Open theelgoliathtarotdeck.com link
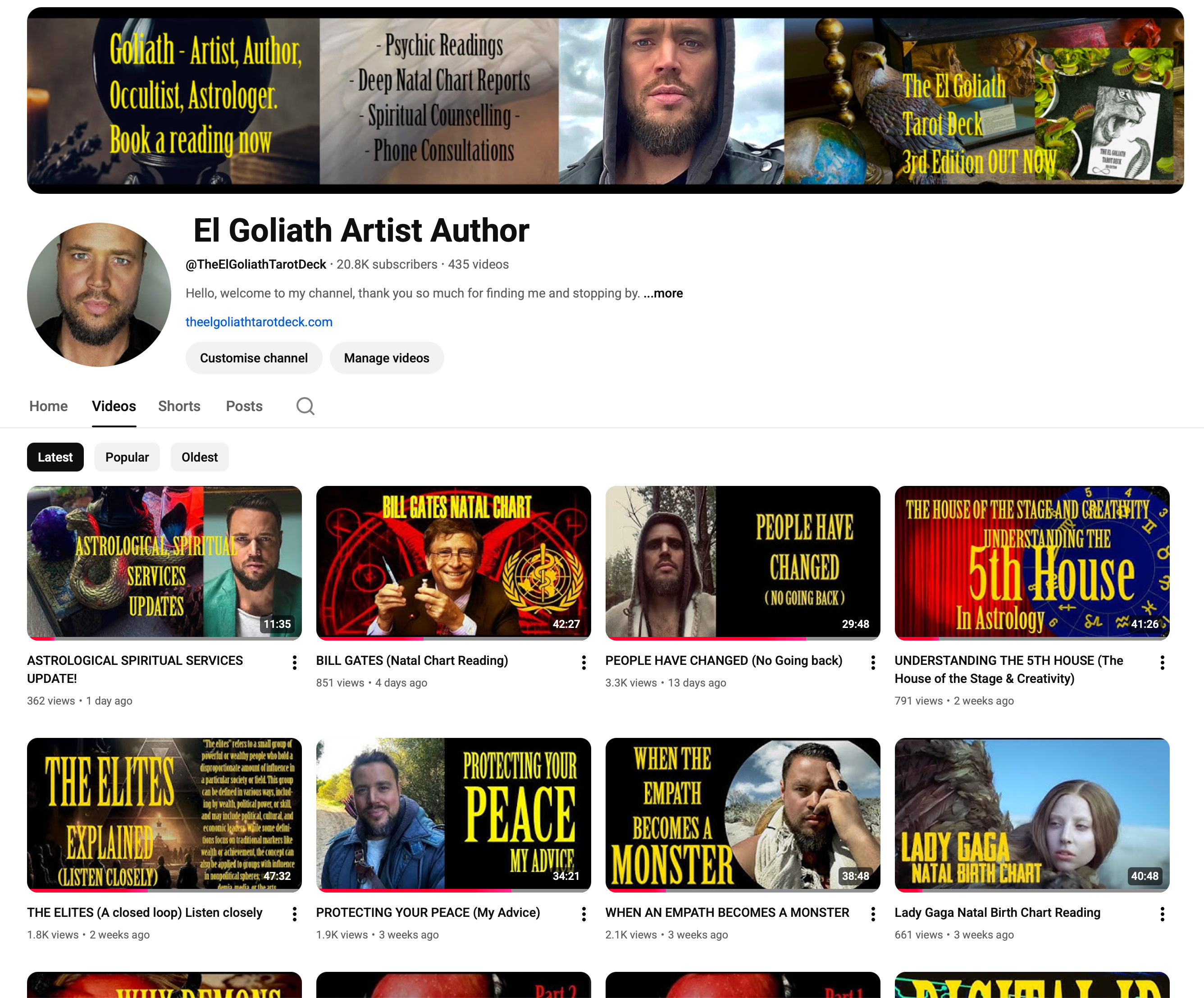The image size is (1204, 998). [259, 322]
